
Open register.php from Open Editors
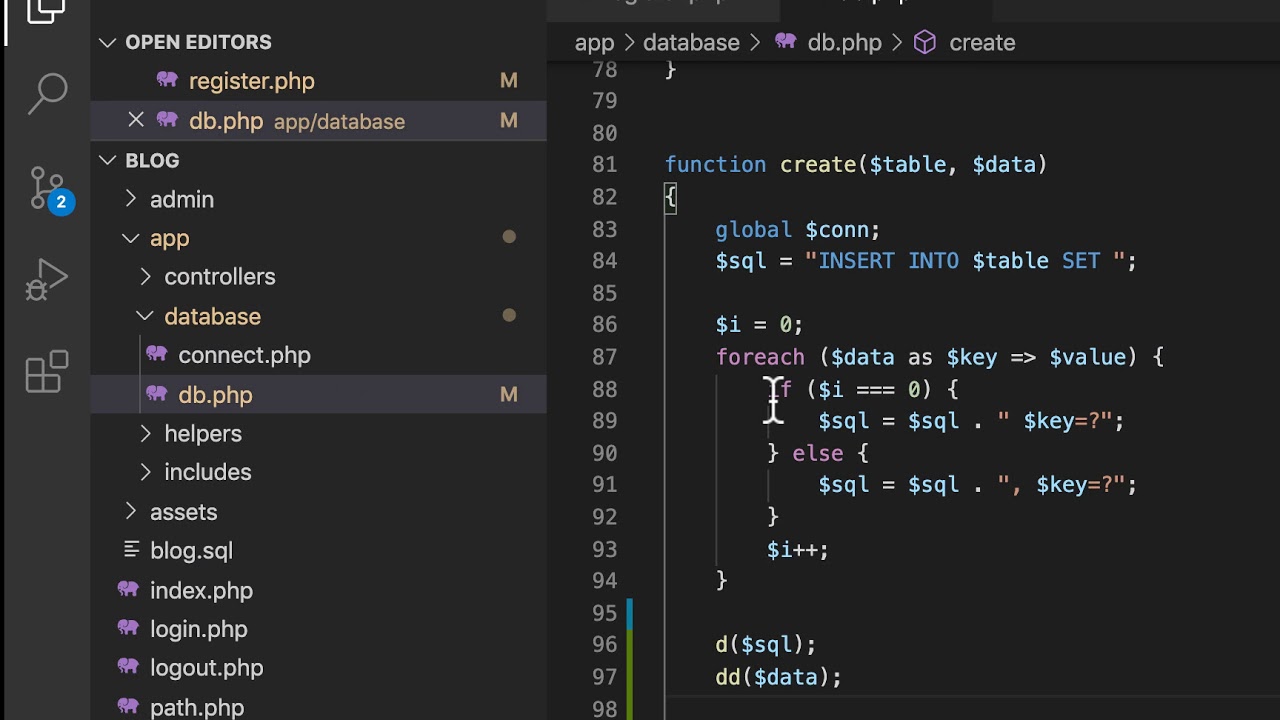click(x=251, y=81)
